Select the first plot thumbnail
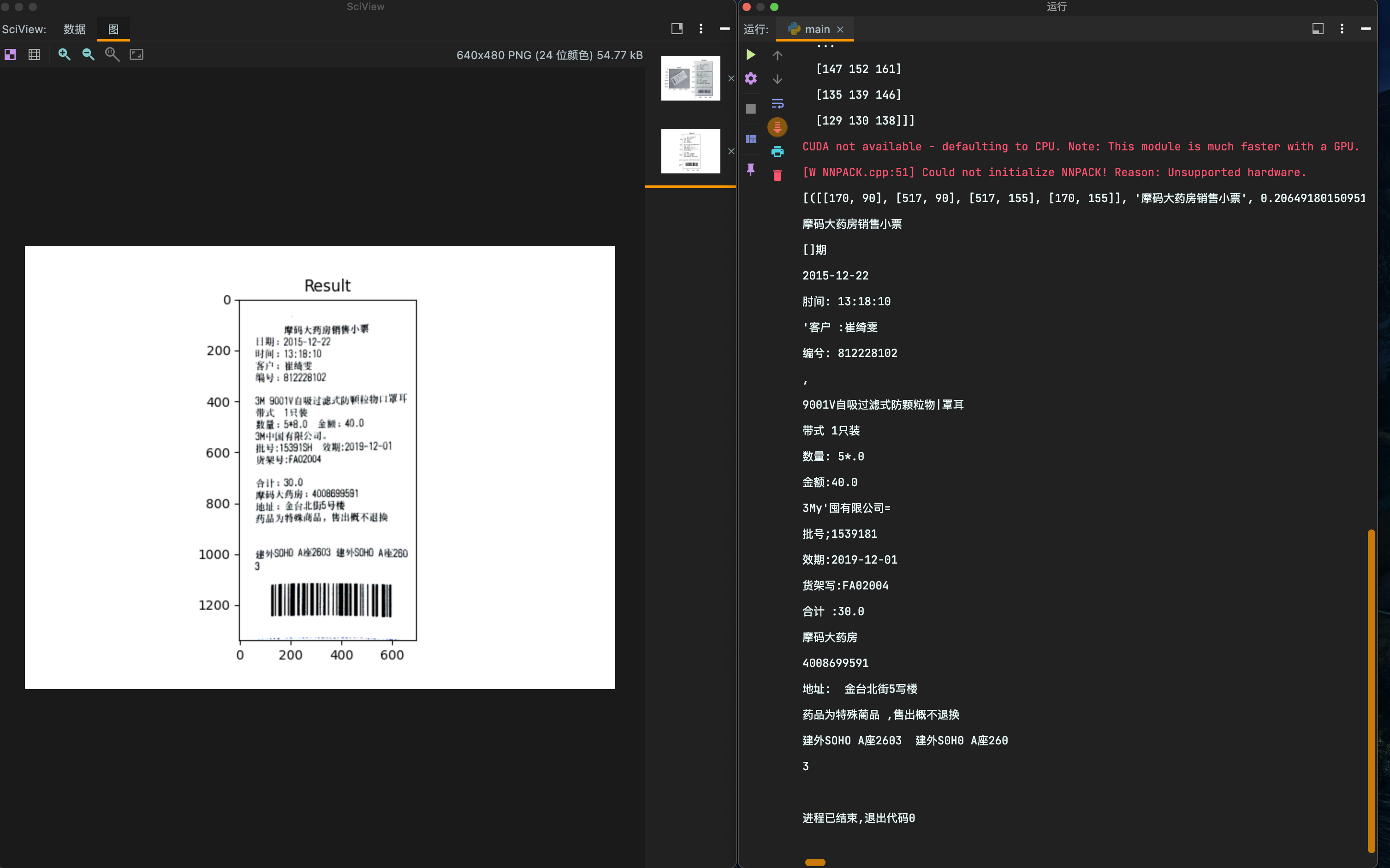The image size is (1390, 868). (x=690, y=78)
